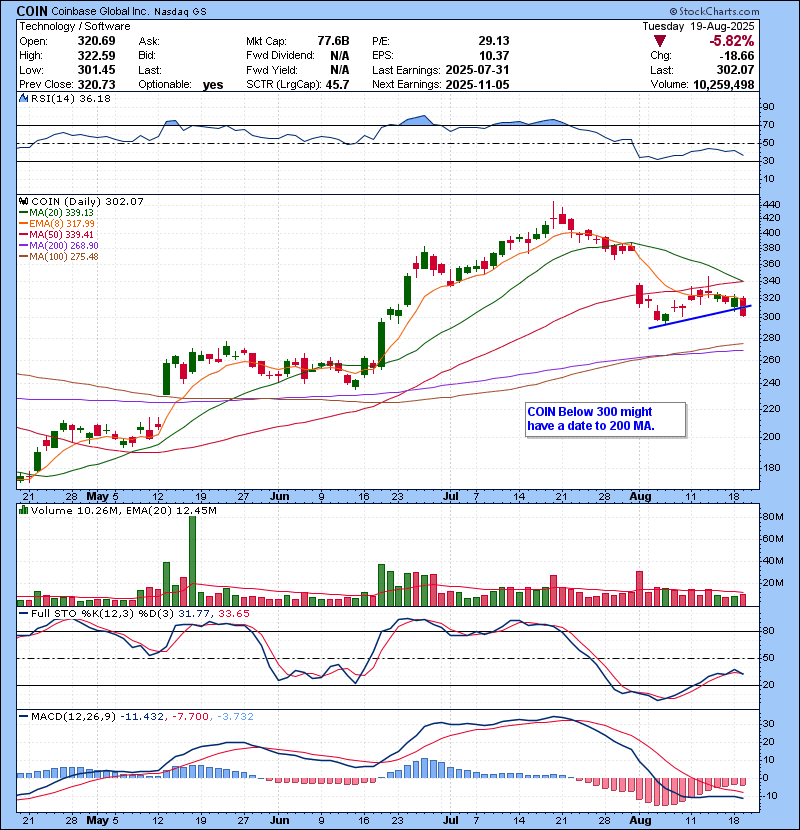The image size is (800, 830).
Task: Click the MACD histogram value -3.732
Action: click(235, 717)
